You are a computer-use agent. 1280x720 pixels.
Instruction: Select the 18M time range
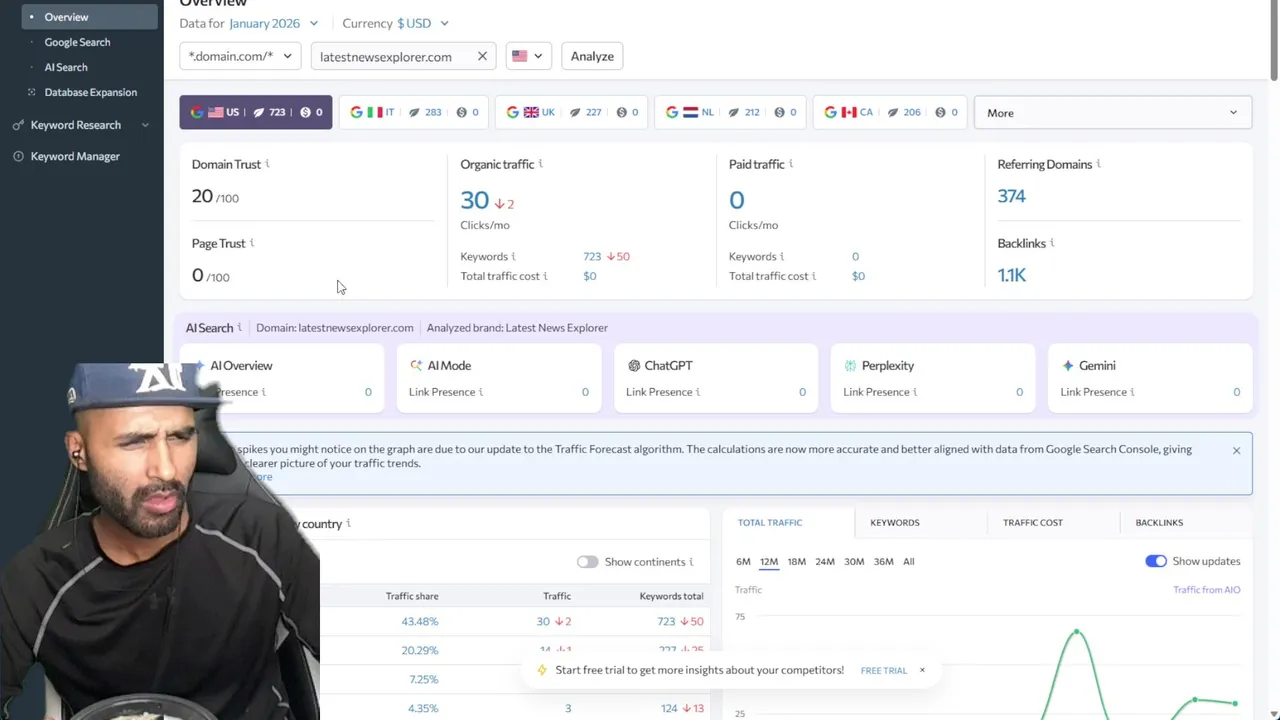[x=796, y=561]
